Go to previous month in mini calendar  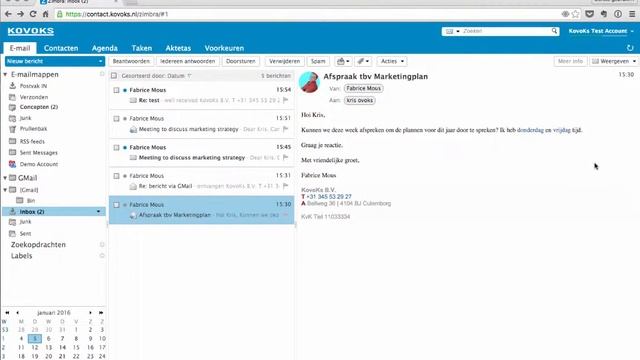coord(18,313)
